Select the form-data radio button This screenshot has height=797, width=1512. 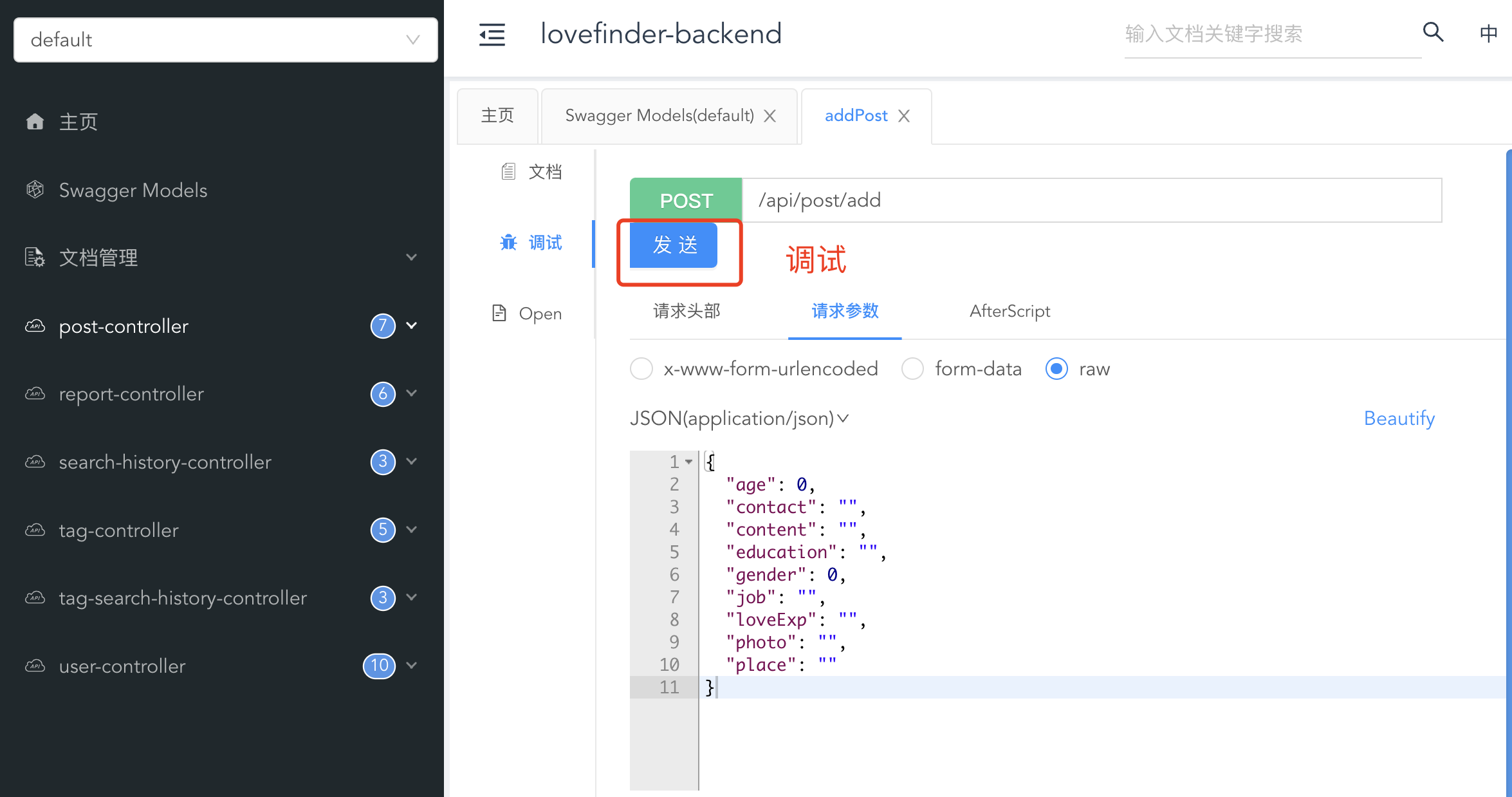pyautogui.click(x=911, y=370)
